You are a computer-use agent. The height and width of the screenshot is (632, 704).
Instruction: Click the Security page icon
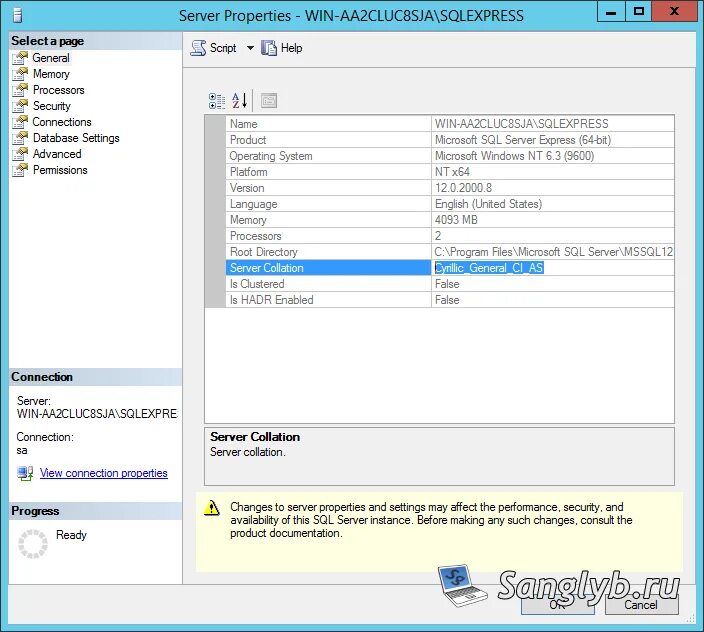[x=20, y=106]
